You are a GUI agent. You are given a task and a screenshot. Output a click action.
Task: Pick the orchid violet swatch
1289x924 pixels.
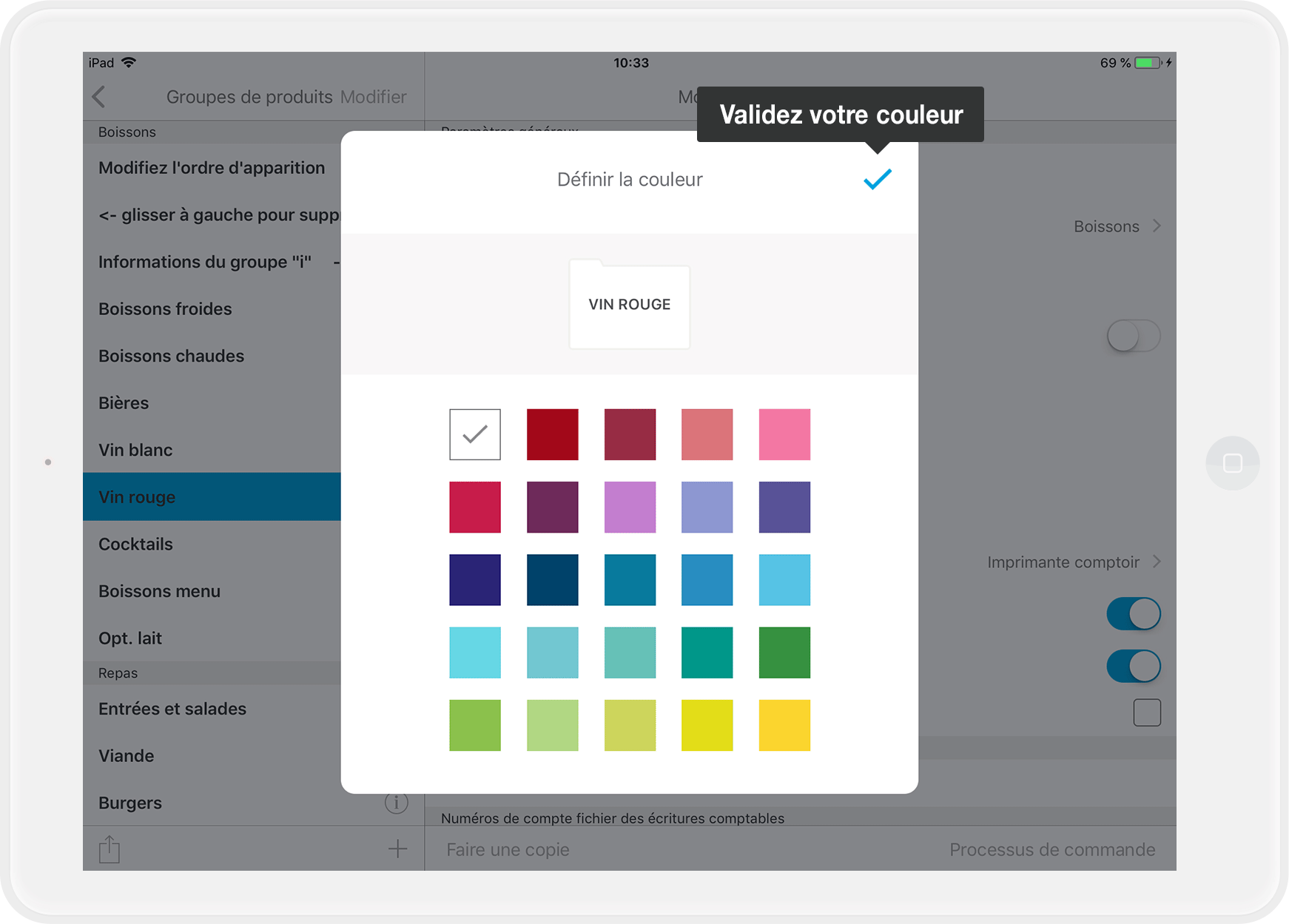[x=630, y=507]
